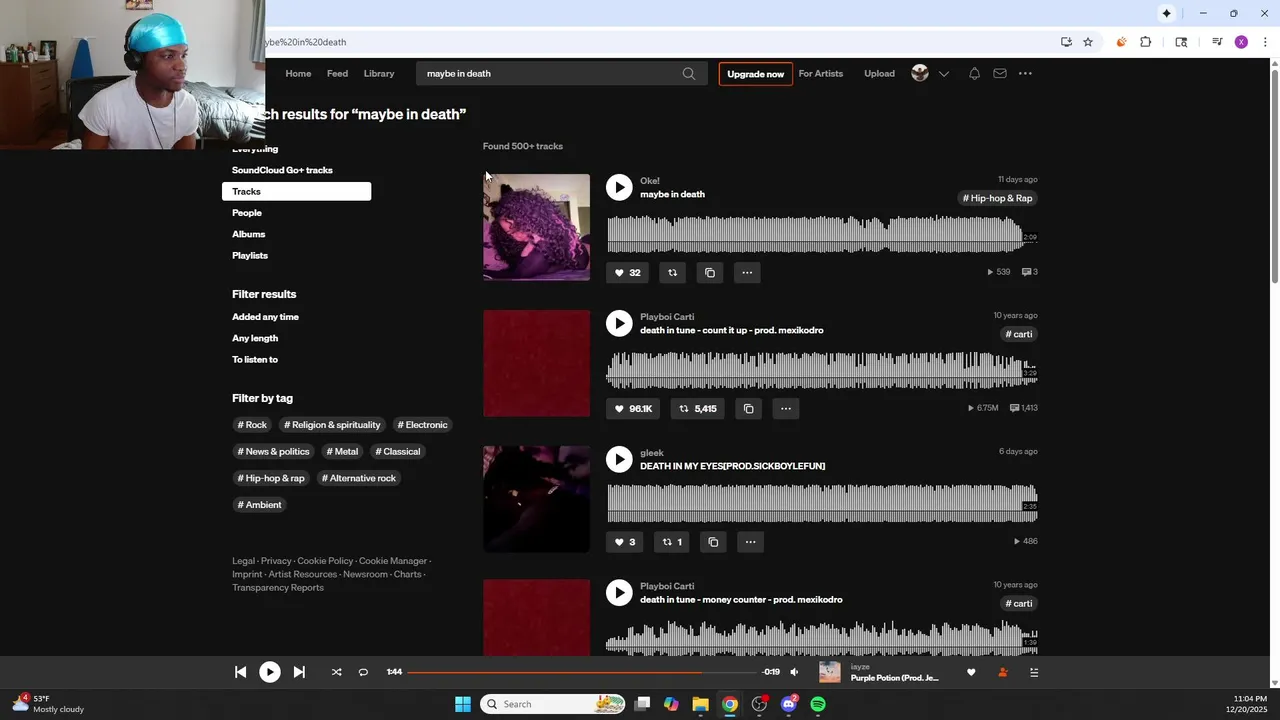This screenshot has width=1280, height=720.
Task: Open more options for 'maybe in death'
Action: point(747,272)
